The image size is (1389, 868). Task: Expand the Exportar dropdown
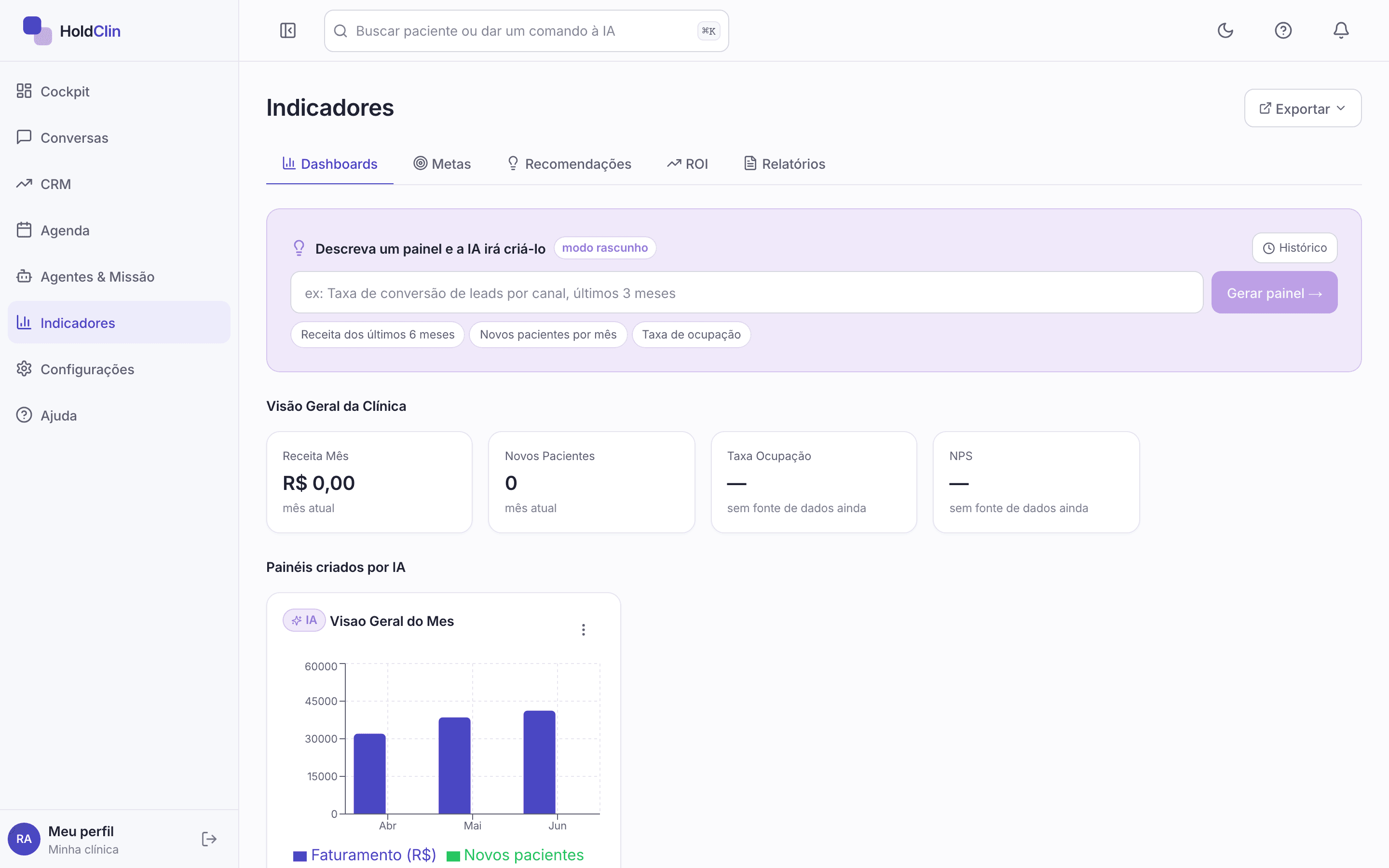point(1303,108)
